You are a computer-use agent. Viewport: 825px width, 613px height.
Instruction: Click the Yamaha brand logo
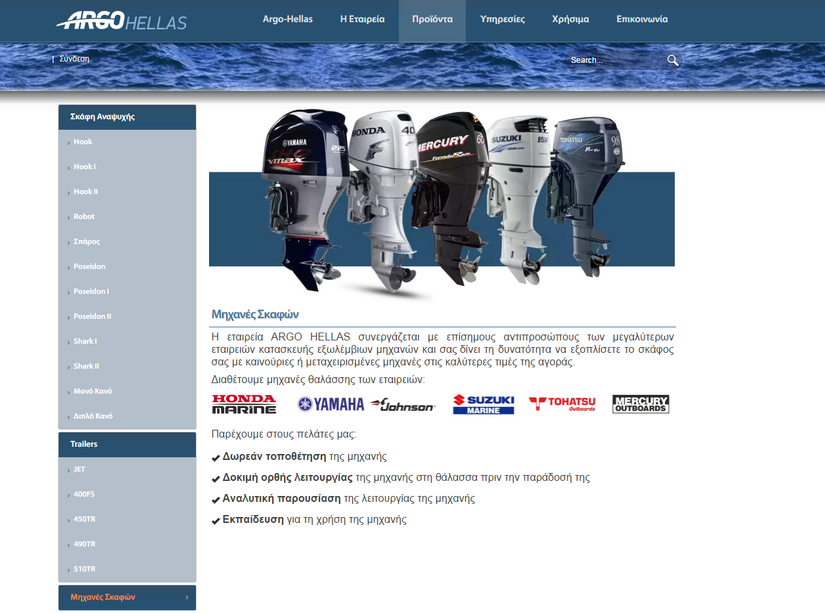tap(330, 404)
